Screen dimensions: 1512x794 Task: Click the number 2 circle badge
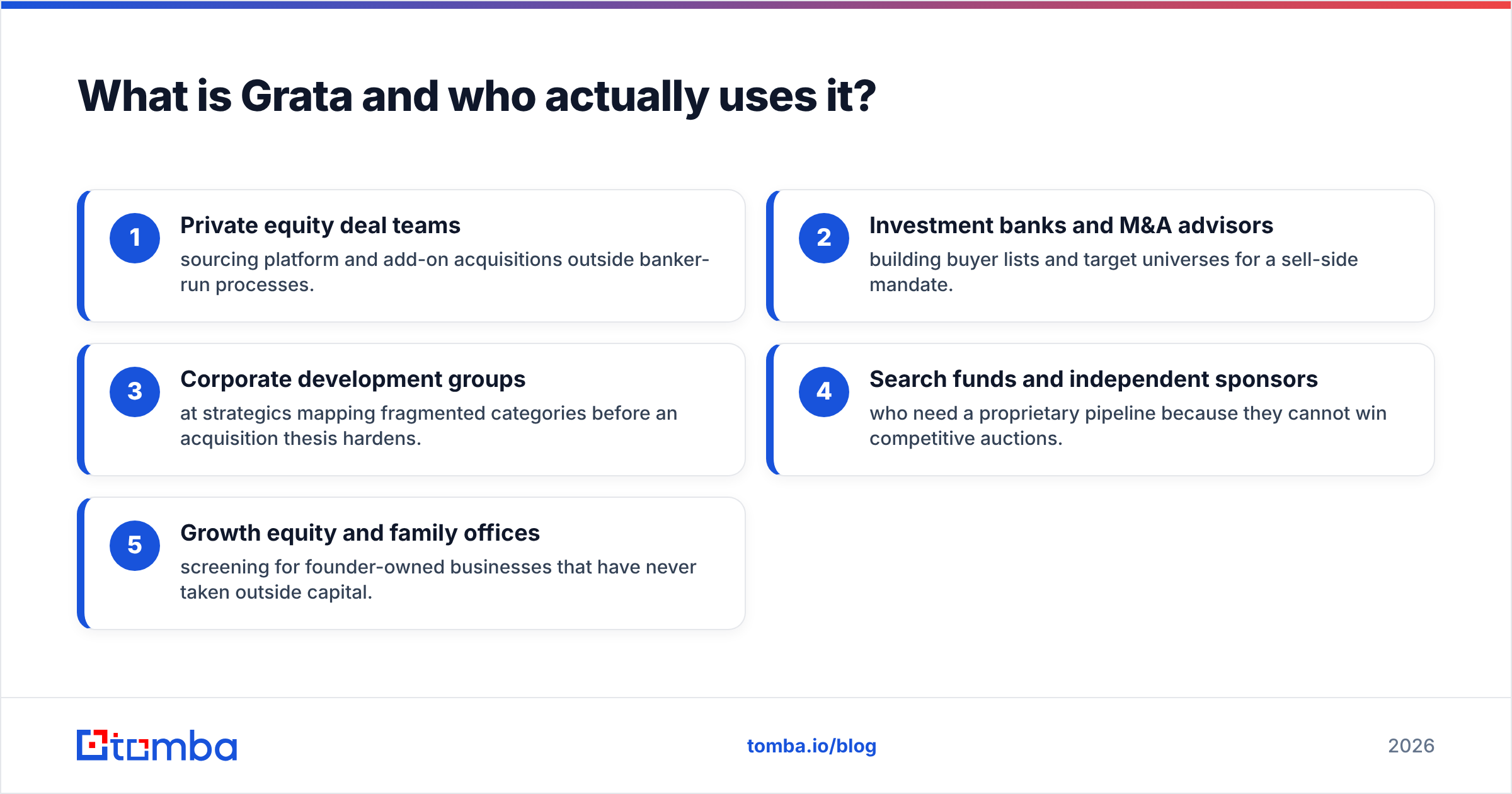(824, 238)
